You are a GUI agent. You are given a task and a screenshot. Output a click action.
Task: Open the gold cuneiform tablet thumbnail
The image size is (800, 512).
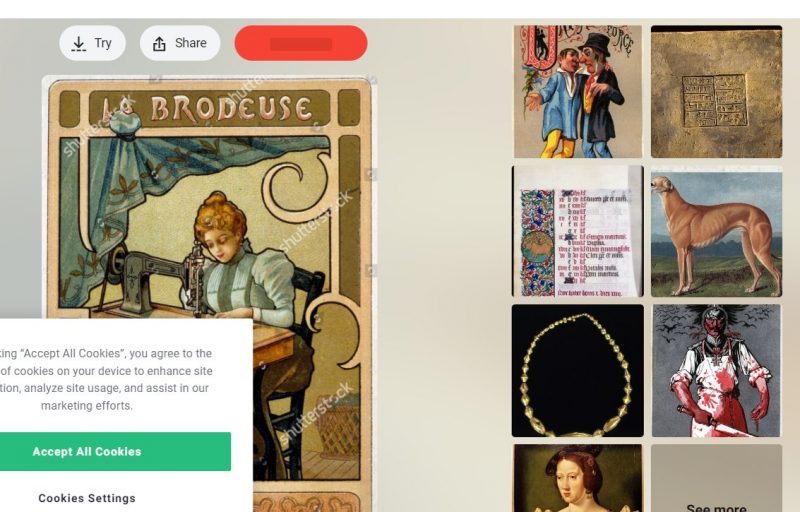click(x=716, y=92)
